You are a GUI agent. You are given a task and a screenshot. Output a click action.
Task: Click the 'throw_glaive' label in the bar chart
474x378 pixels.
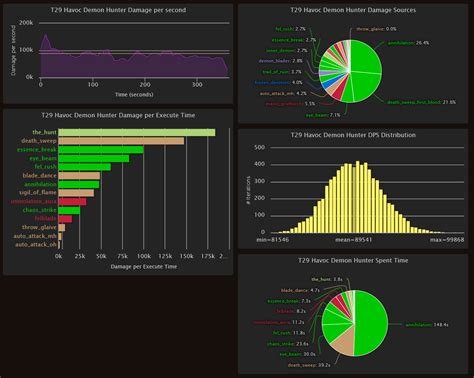coord(39,227)
